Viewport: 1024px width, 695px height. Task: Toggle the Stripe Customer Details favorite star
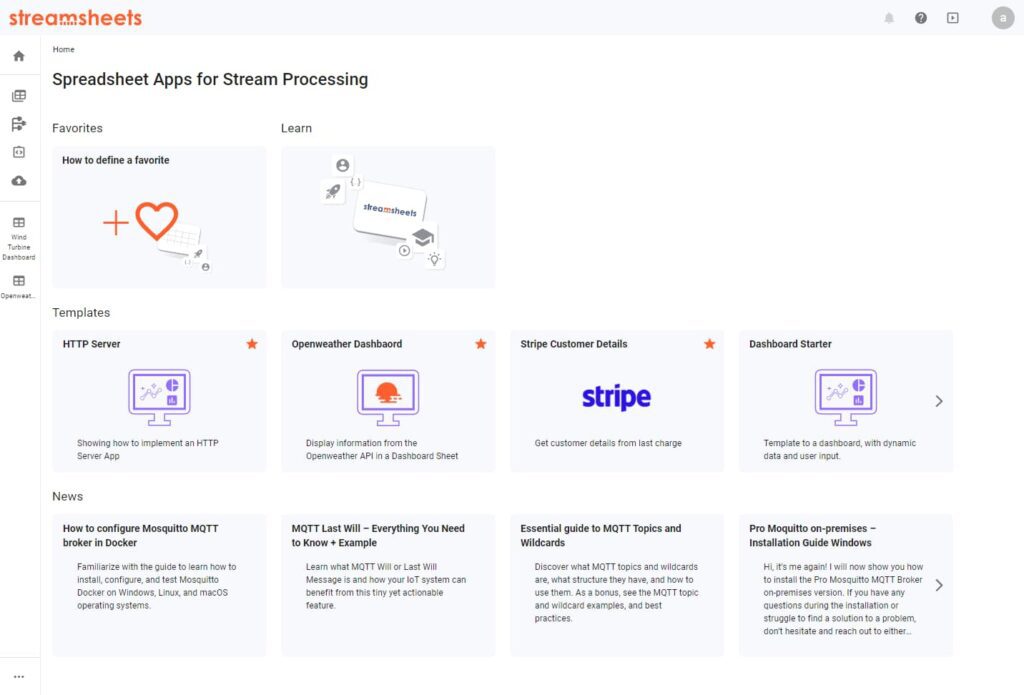point(710,344)
